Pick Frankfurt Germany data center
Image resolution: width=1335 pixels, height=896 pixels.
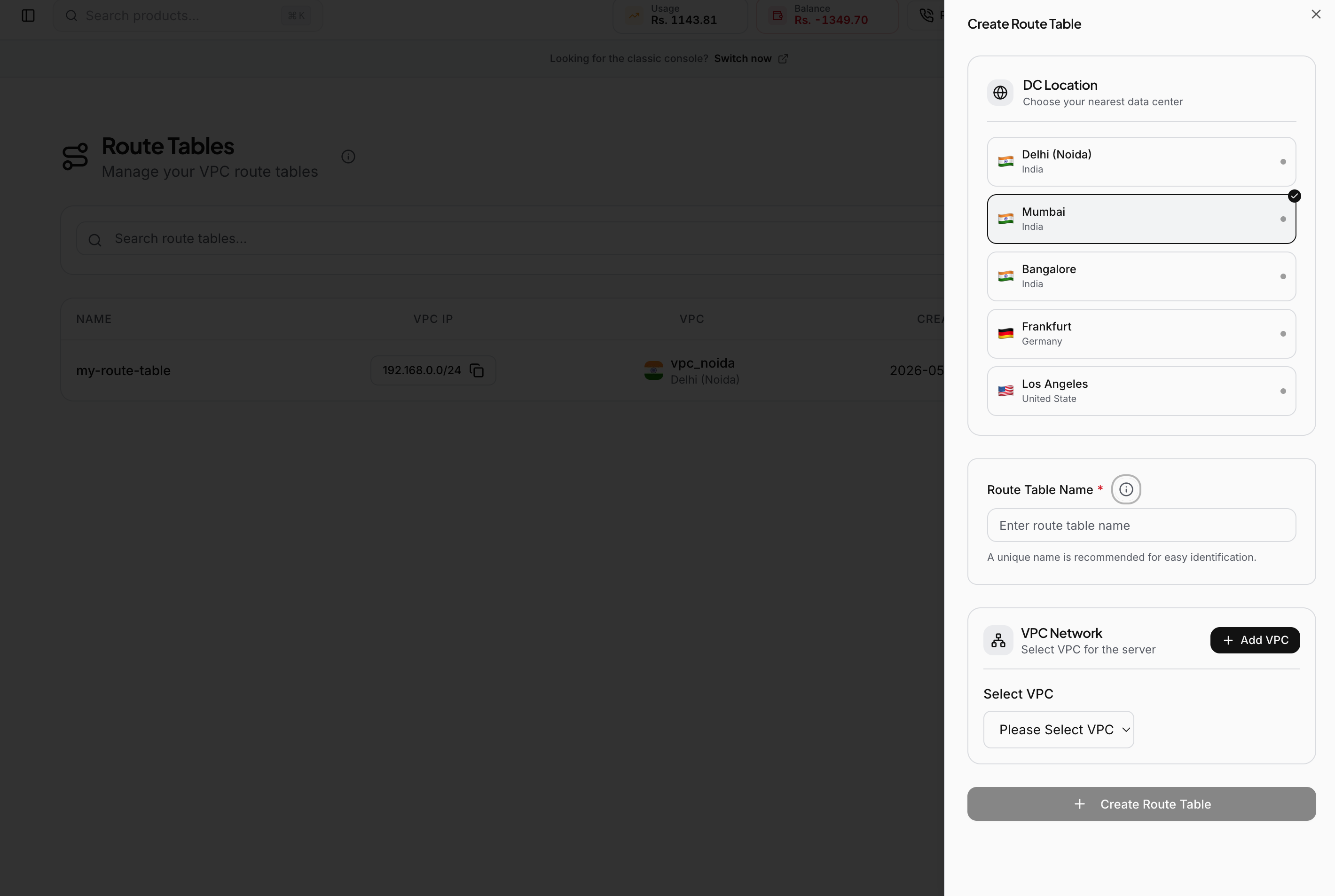1141,334
